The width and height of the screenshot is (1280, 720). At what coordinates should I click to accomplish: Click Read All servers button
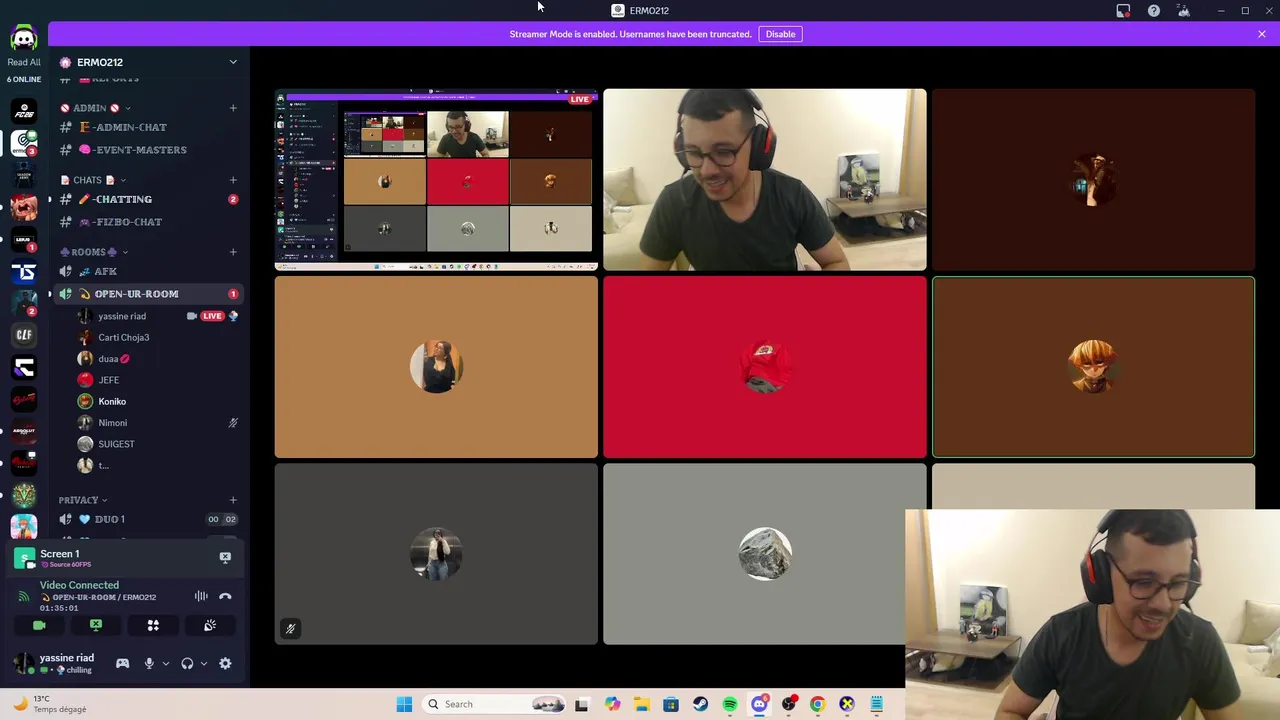(x=24, y=62)
